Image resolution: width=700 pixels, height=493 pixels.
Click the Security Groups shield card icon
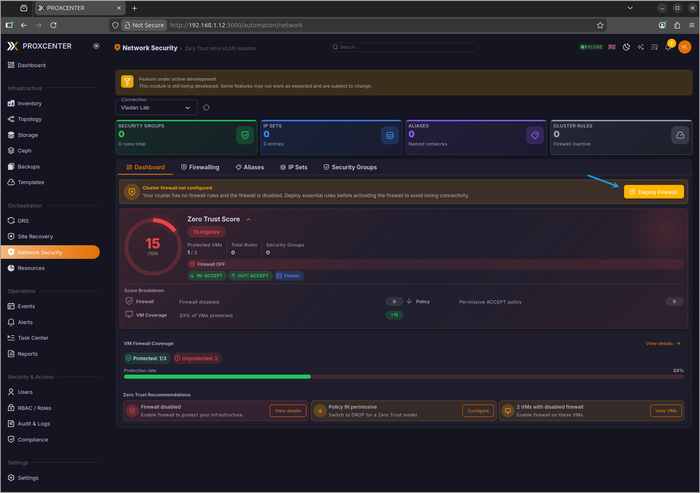coord(245,135)
